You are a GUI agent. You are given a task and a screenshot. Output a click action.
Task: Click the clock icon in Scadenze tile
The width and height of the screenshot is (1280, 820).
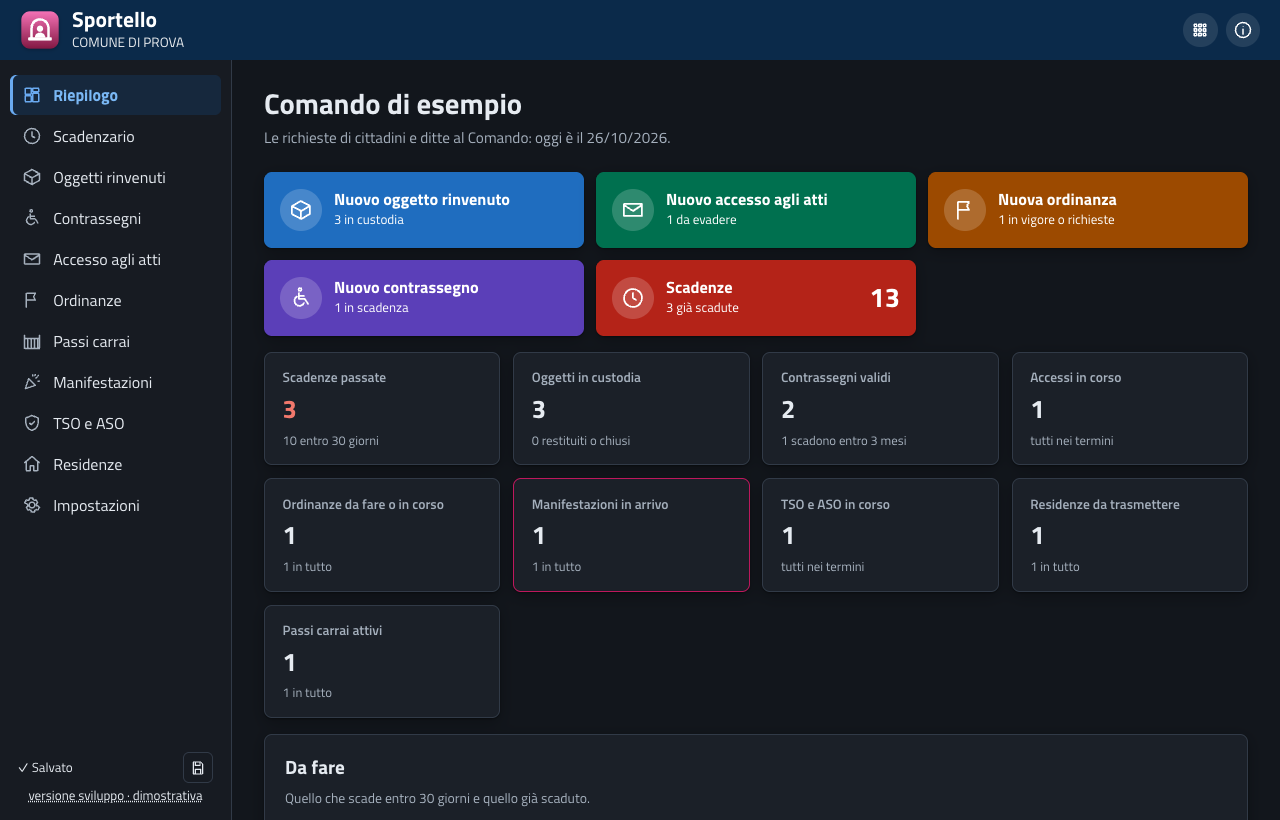pyautogui.click(x=633, y=298)
